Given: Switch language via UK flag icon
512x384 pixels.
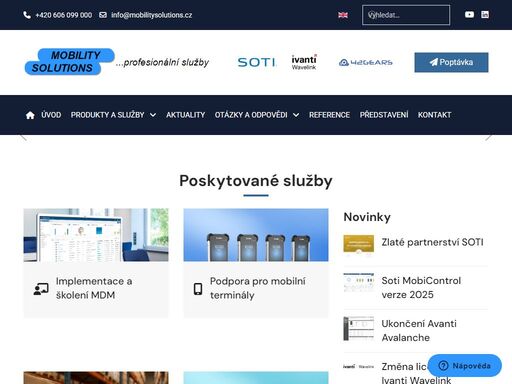Looking at the screenshot, I should (x=343, y=15).
